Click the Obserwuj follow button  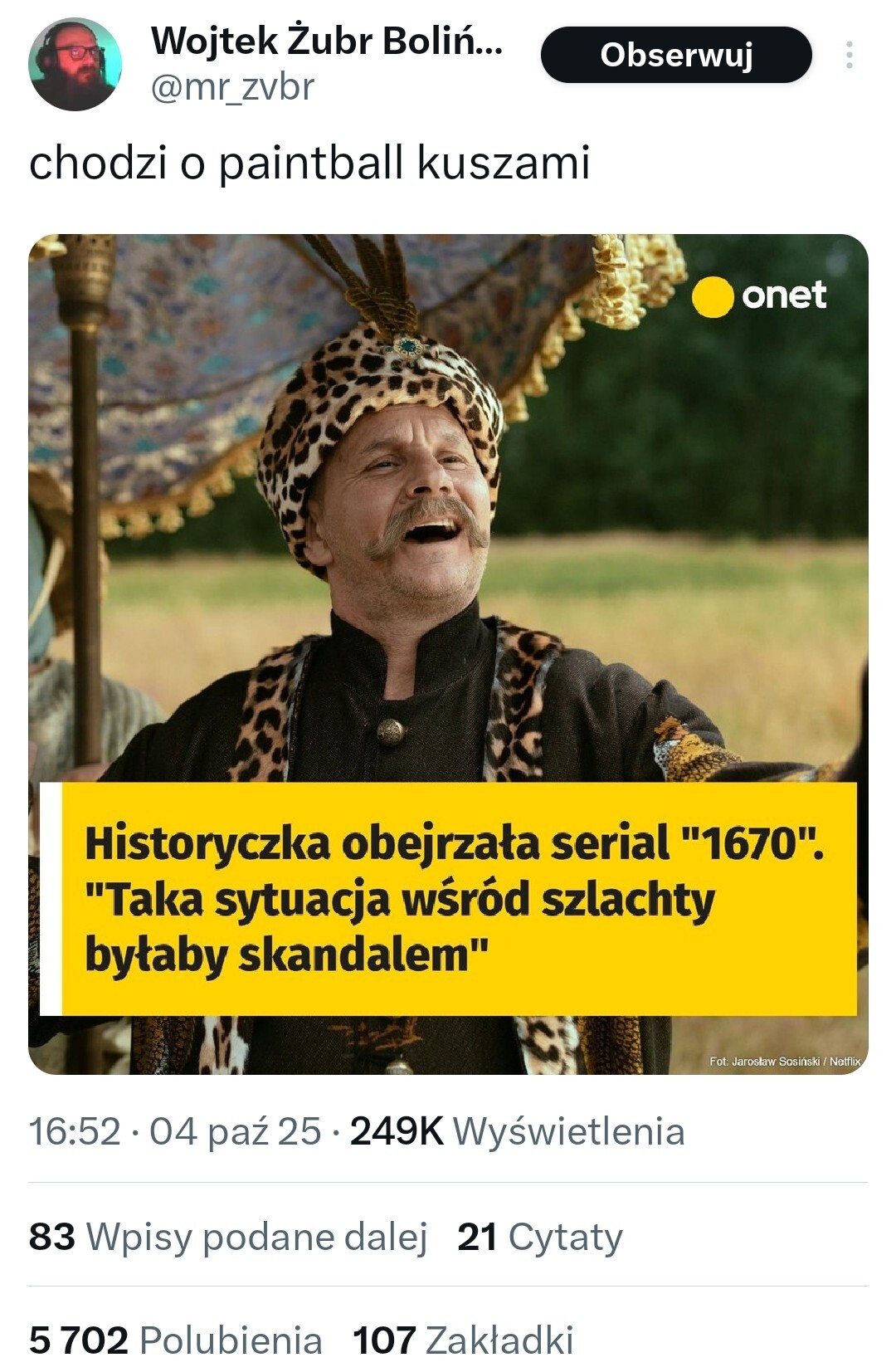pyautogui.click(x=676, y=55)
